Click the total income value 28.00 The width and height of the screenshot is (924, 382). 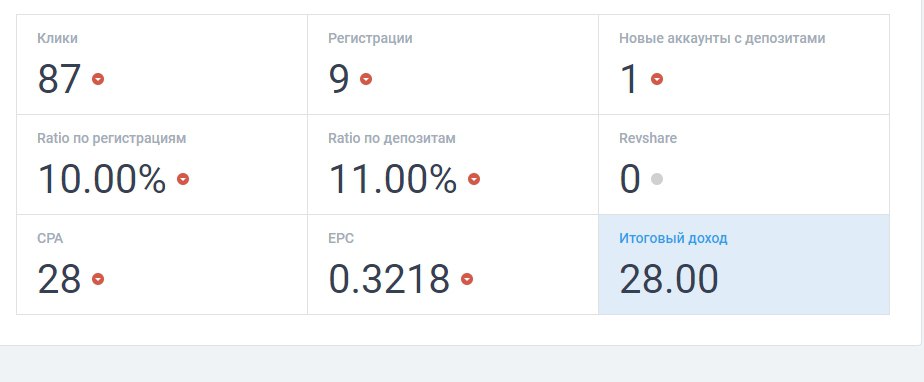pyautogui.click(x=669, y=279)
